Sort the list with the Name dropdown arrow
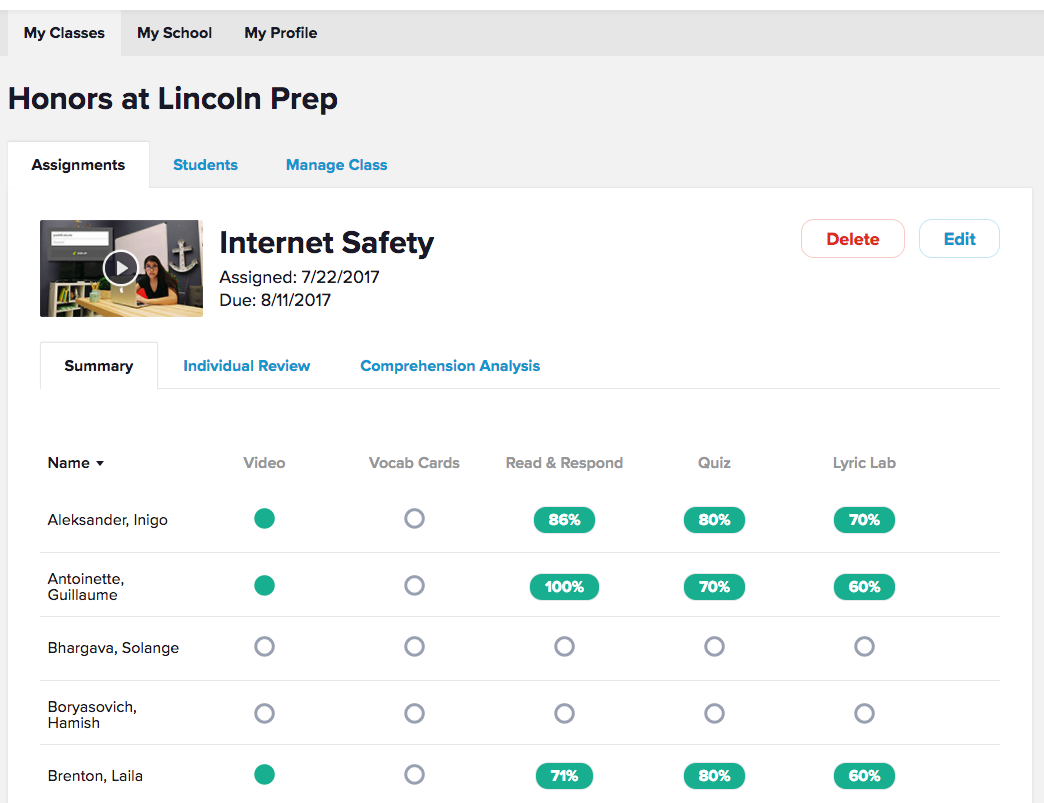This screenshot has height=803, width=1044. pyautogui.click(x=99, y=463)
